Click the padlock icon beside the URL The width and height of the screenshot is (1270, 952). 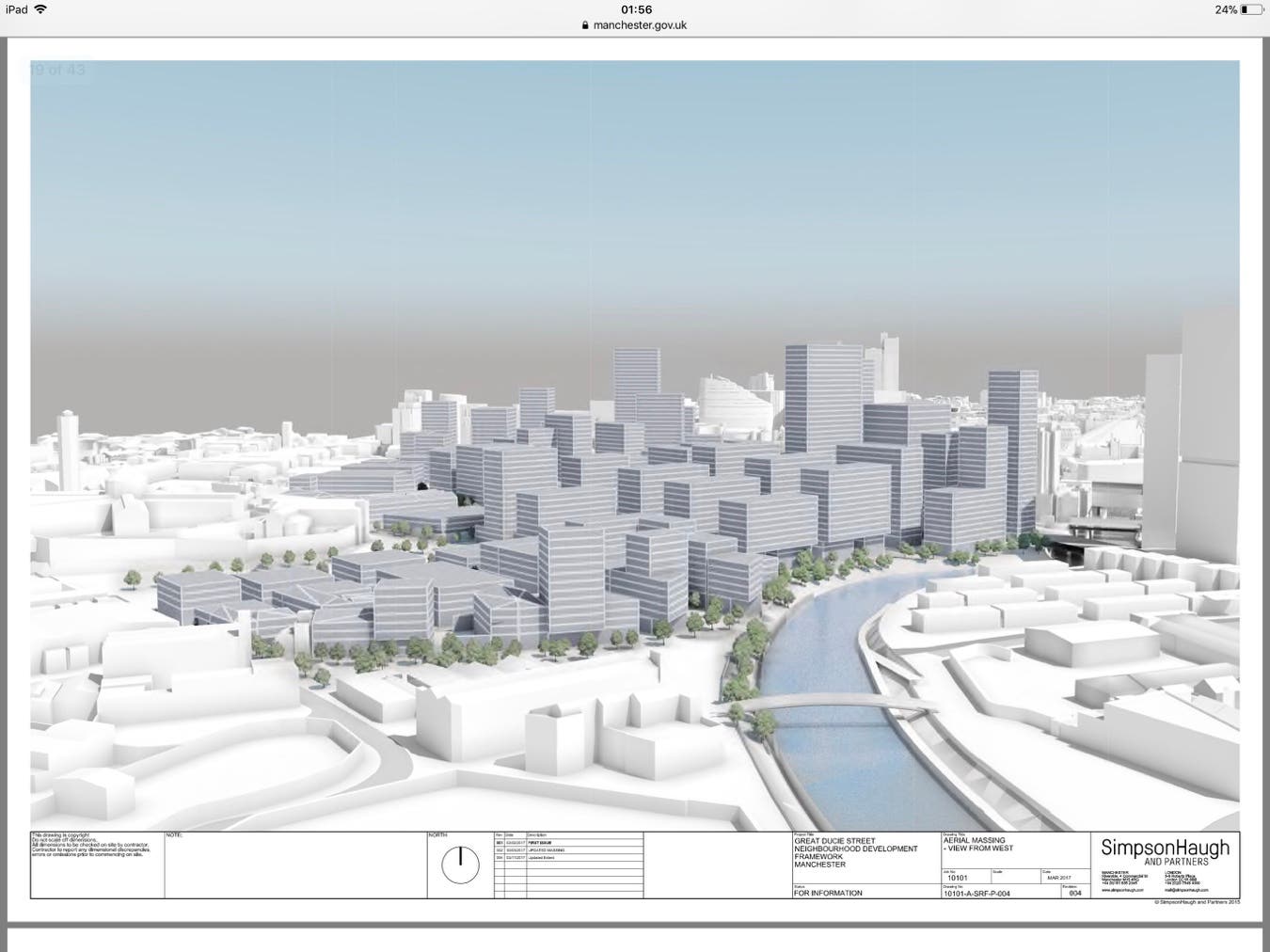pyautogui.click(x=585, y=25)
